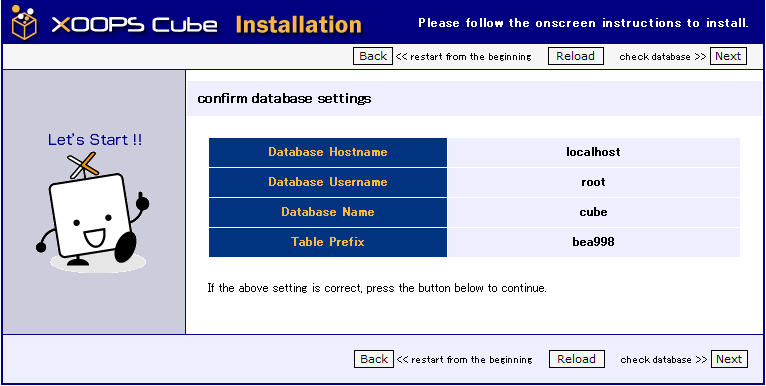Click the 'Let's Start !!' text
The width and height of the screenshot is (766, 386).
(95, 140)
